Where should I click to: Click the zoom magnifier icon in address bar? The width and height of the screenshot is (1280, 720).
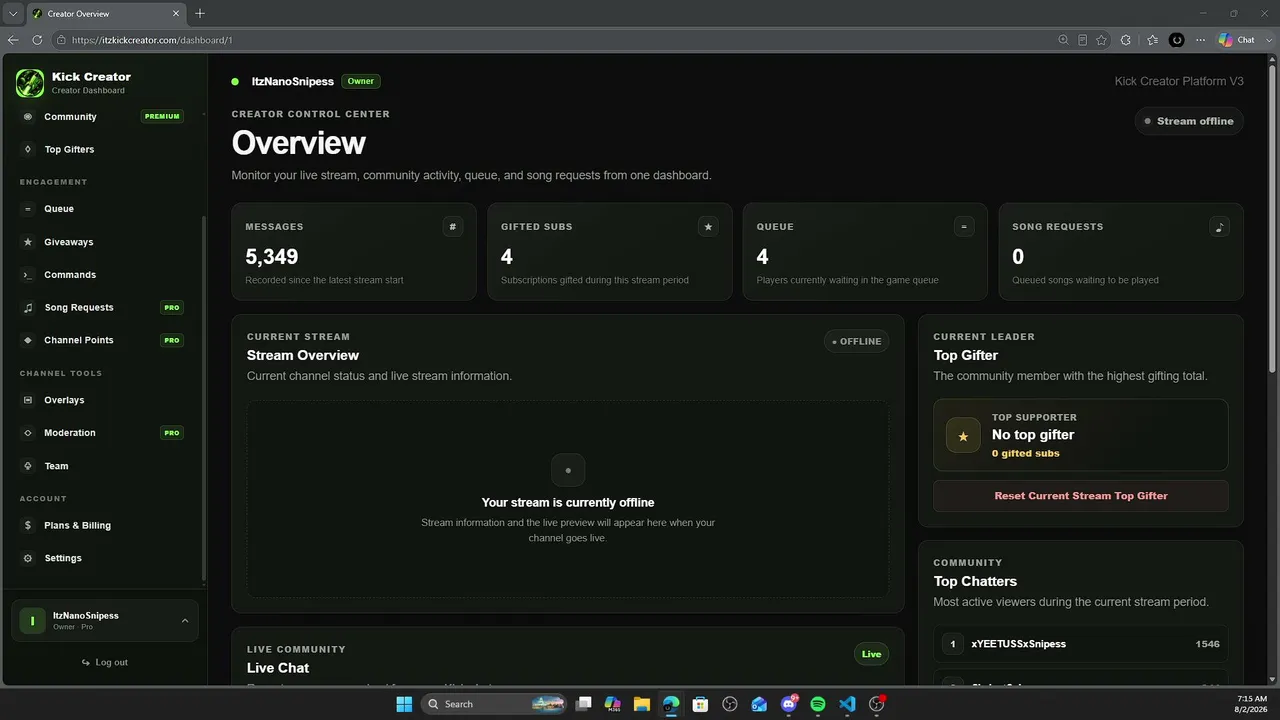1063,40
